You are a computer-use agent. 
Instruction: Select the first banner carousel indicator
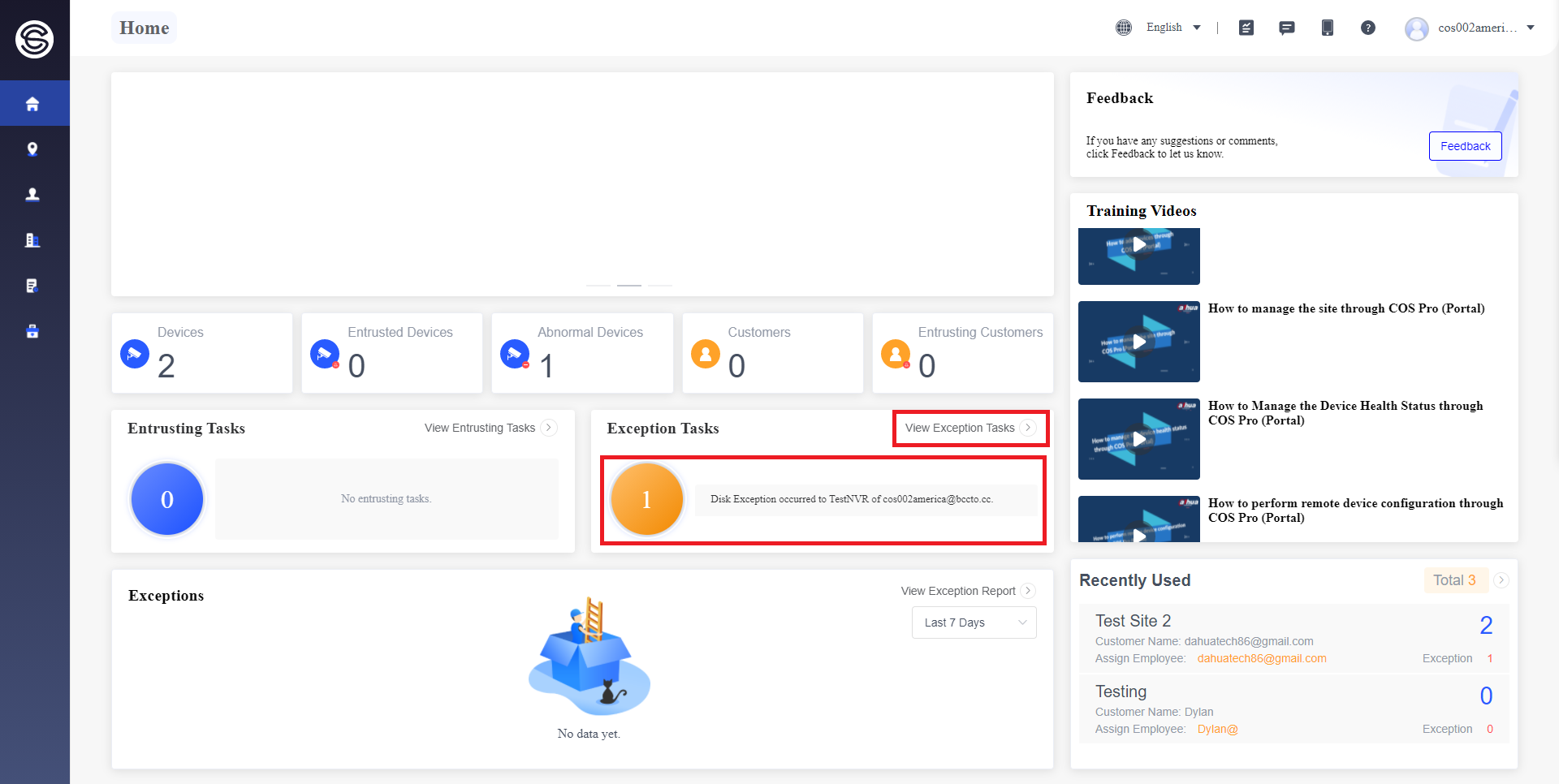coord(598,286)
